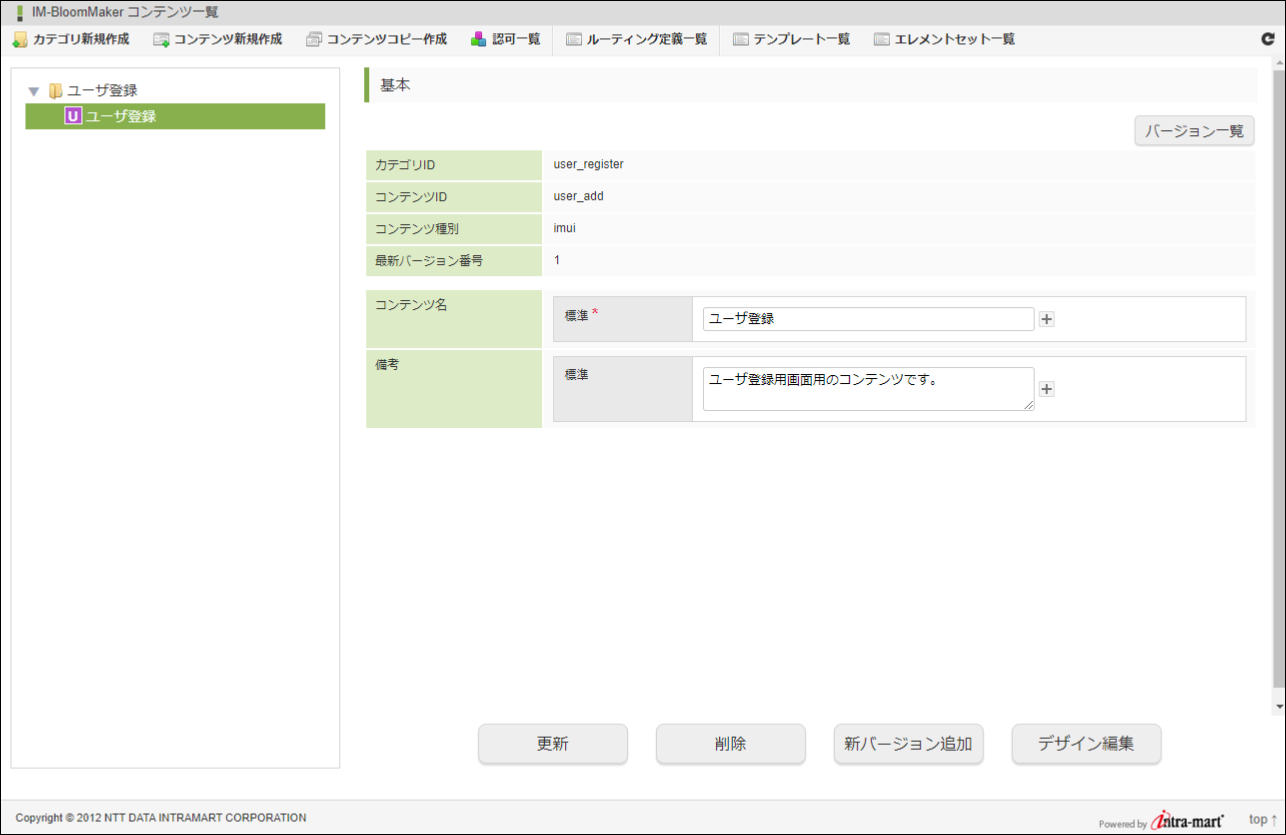This screenshot has width=1286, height=835.
Task: Click the テンプレート一覧 list icon
Action: (741, 40)
